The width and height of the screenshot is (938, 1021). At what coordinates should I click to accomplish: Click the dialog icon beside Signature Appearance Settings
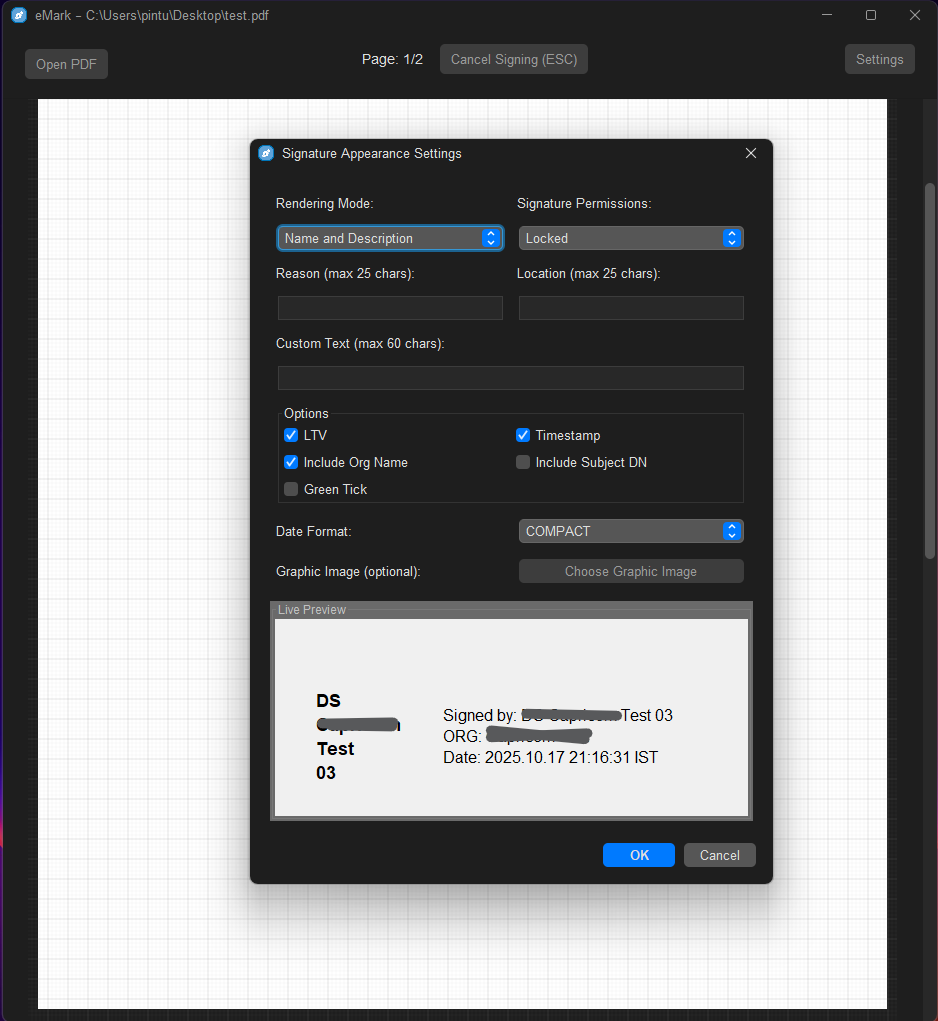pyautogui.click(x=266, y=153)
